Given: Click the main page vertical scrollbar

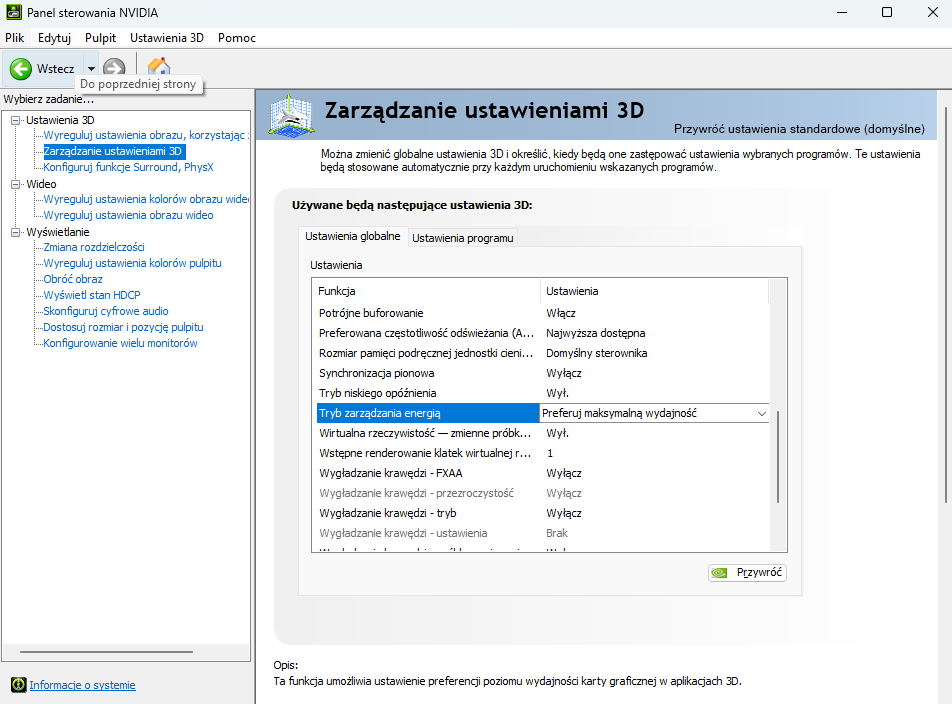Looking at the screenshot, I should click(x=946, y=305).
